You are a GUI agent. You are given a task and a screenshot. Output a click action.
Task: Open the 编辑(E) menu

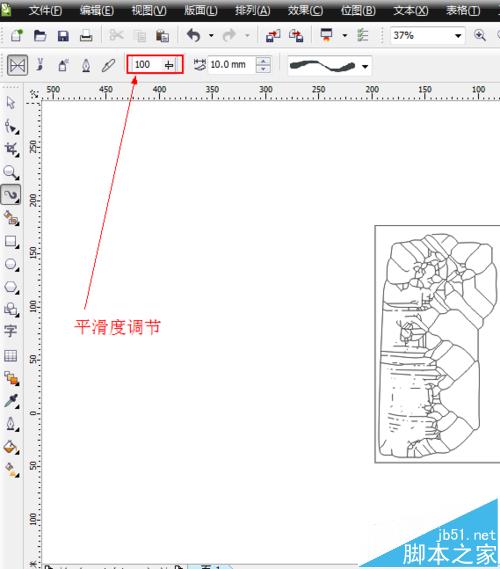(x=97, y=10)
